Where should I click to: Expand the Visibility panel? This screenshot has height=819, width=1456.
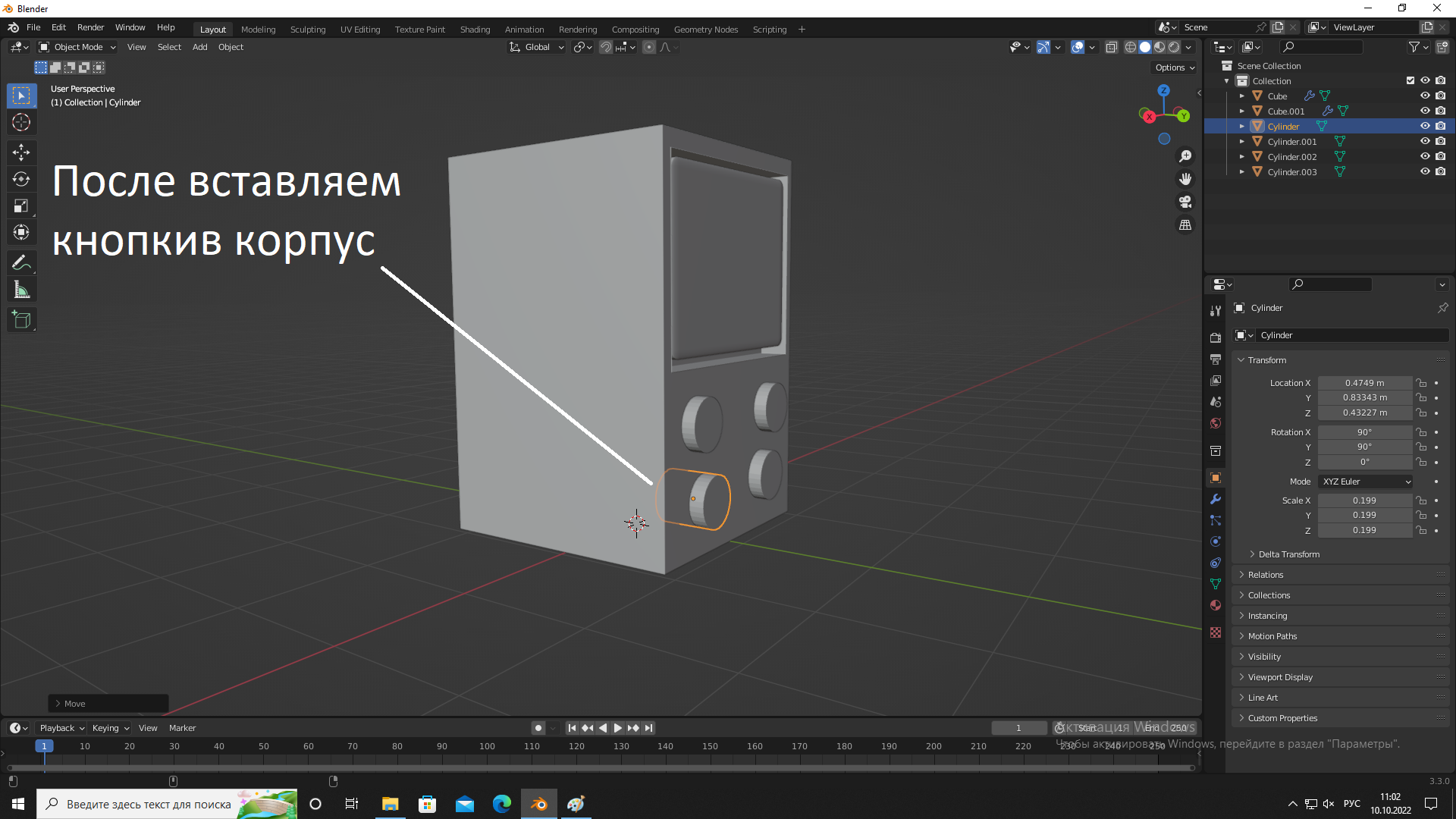(1341, 657)
